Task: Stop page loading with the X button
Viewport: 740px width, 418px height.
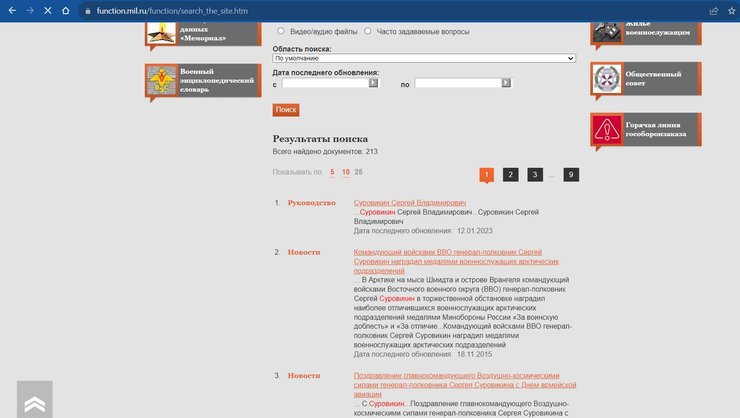Action: coord(48,10)
